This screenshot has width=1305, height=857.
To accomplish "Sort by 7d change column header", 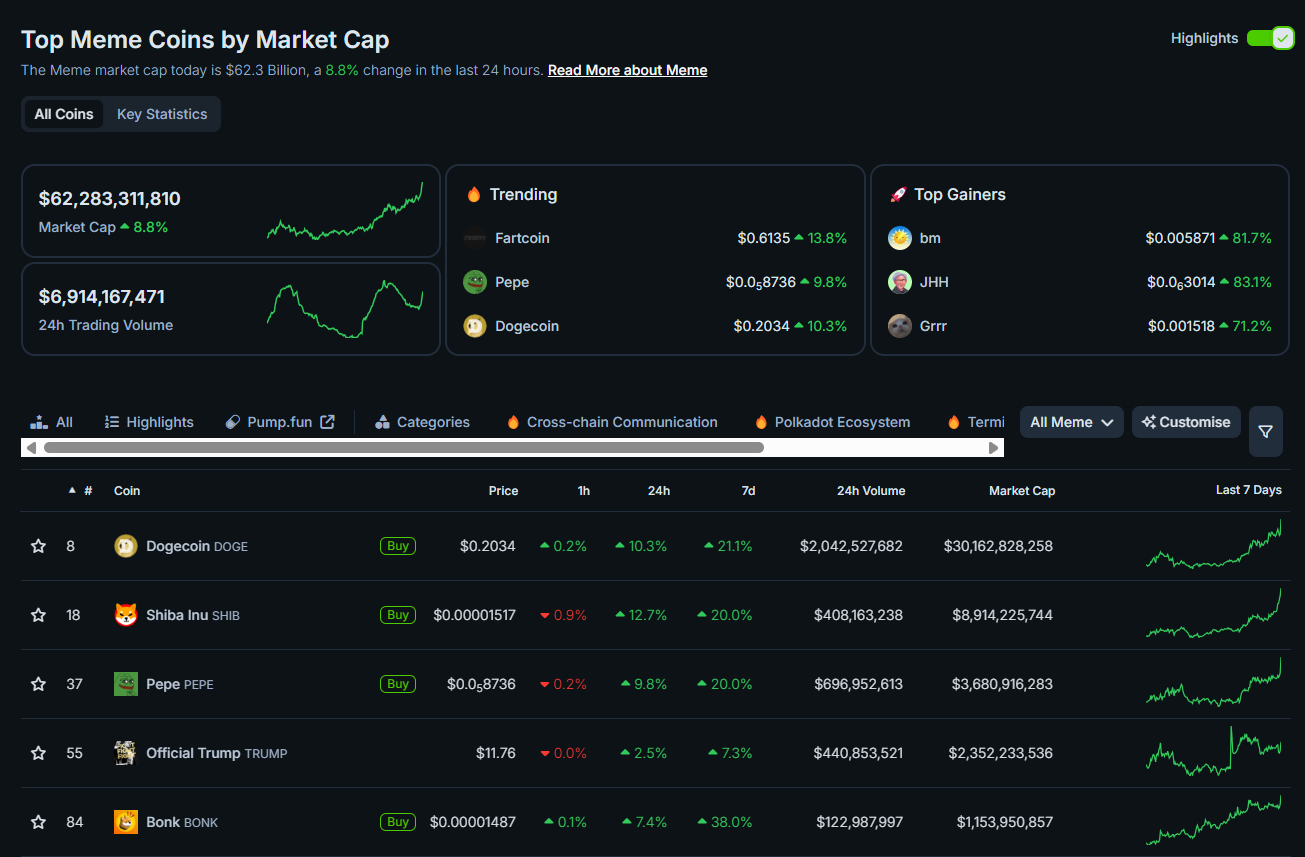I will coord(748,491).
